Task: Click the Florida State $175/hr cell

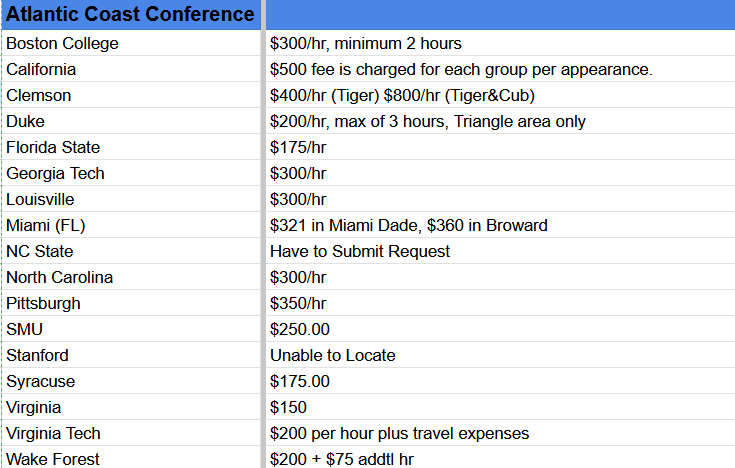Action: pyautogui.click(x=500, y=147)
